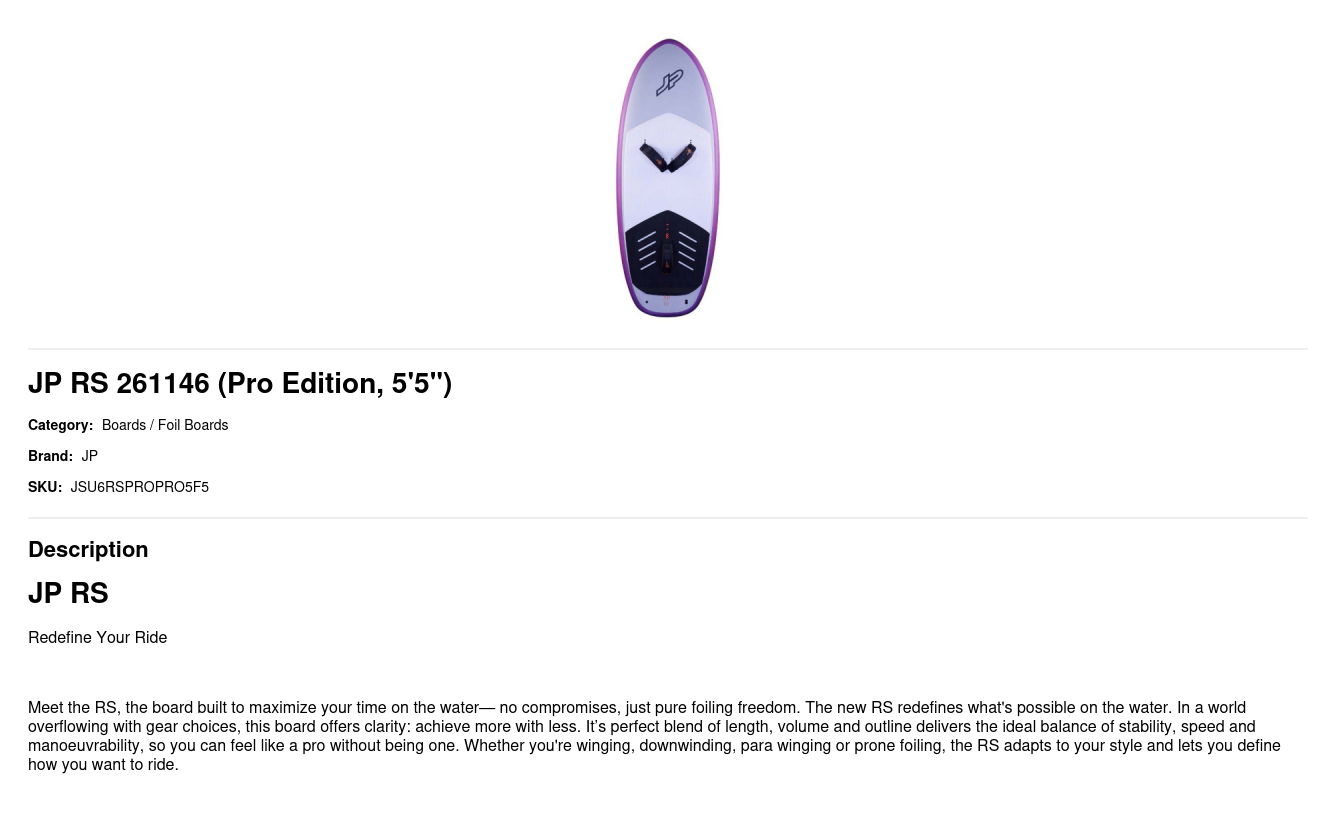Click the SKU code JSU6RSPROPRO5F5

(140, 487)
